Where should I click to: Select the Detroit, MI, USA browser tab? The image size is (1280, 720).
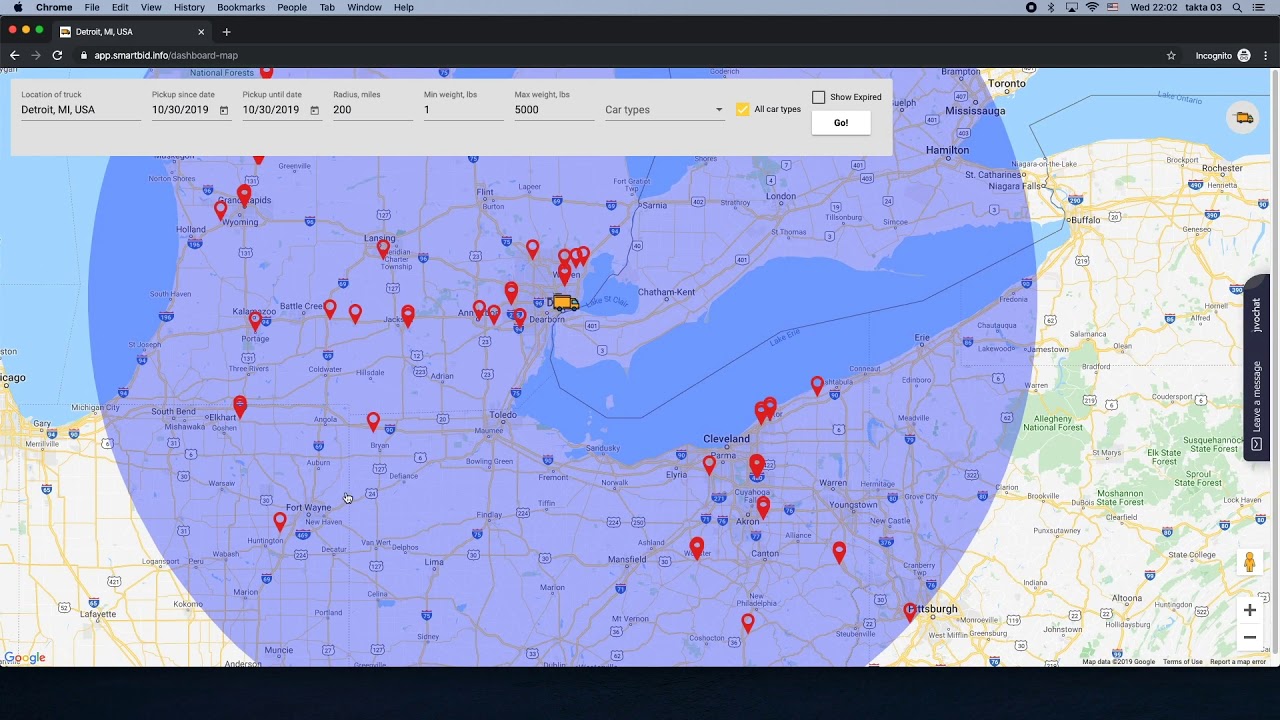click(132, 32)
